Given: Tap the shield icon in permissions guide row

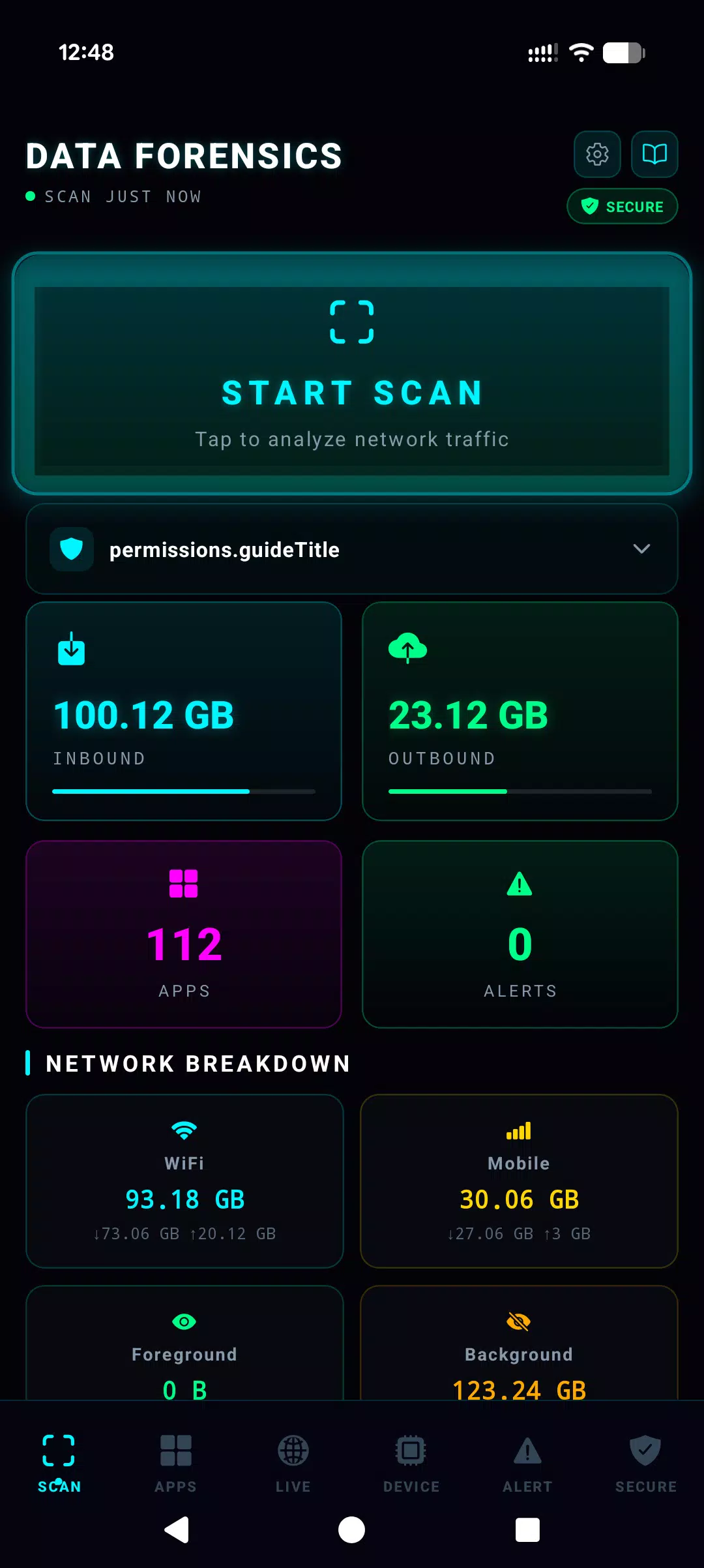Looking at the screenshot, I should (72, 549).
